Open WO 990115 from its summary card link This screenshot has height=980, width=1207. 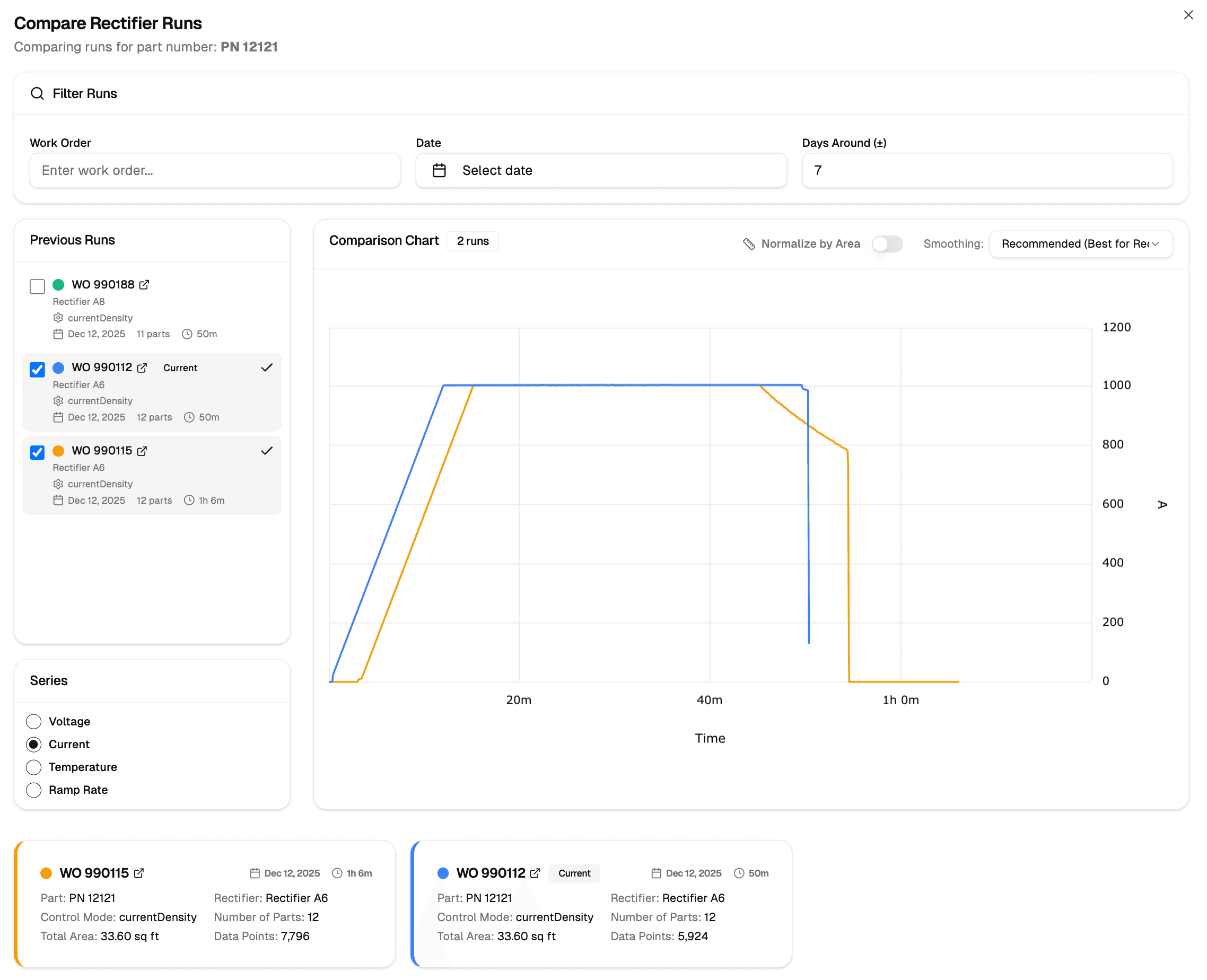[139, 873]
